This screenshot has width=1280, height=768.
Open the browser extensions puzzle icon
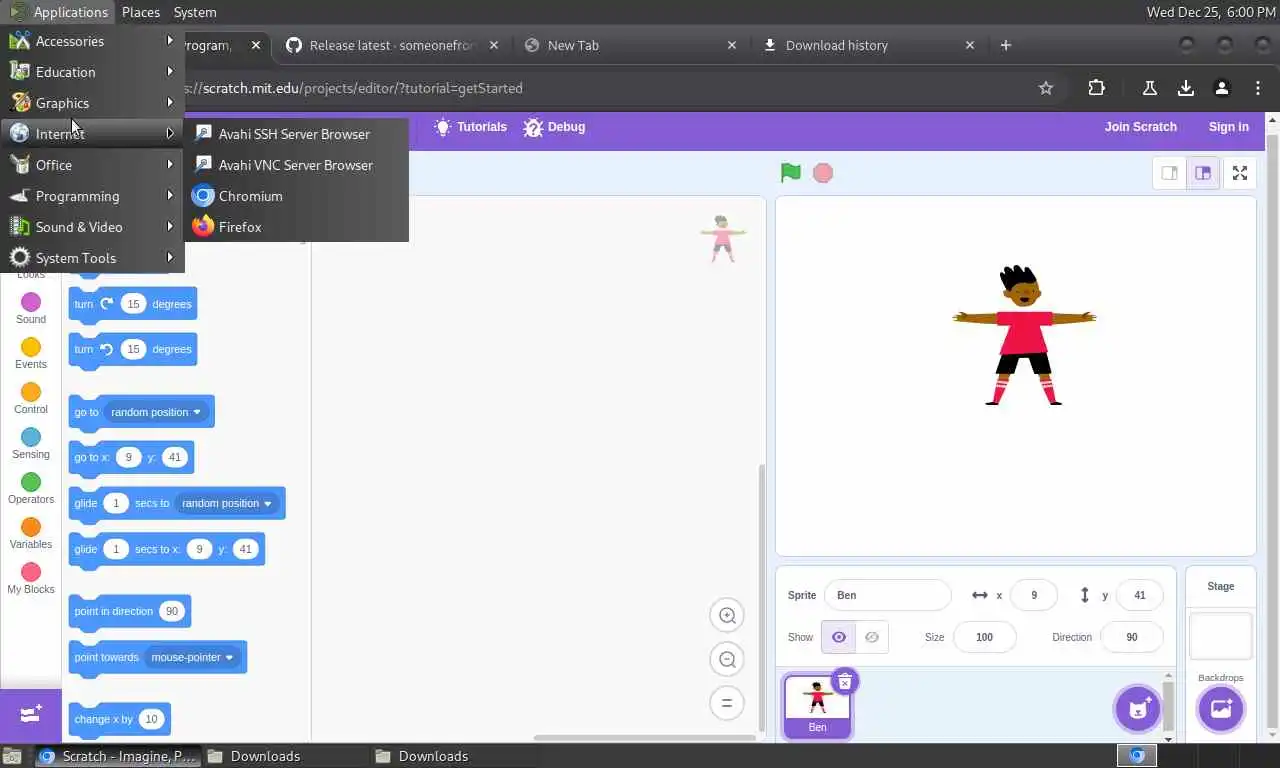1097,88
